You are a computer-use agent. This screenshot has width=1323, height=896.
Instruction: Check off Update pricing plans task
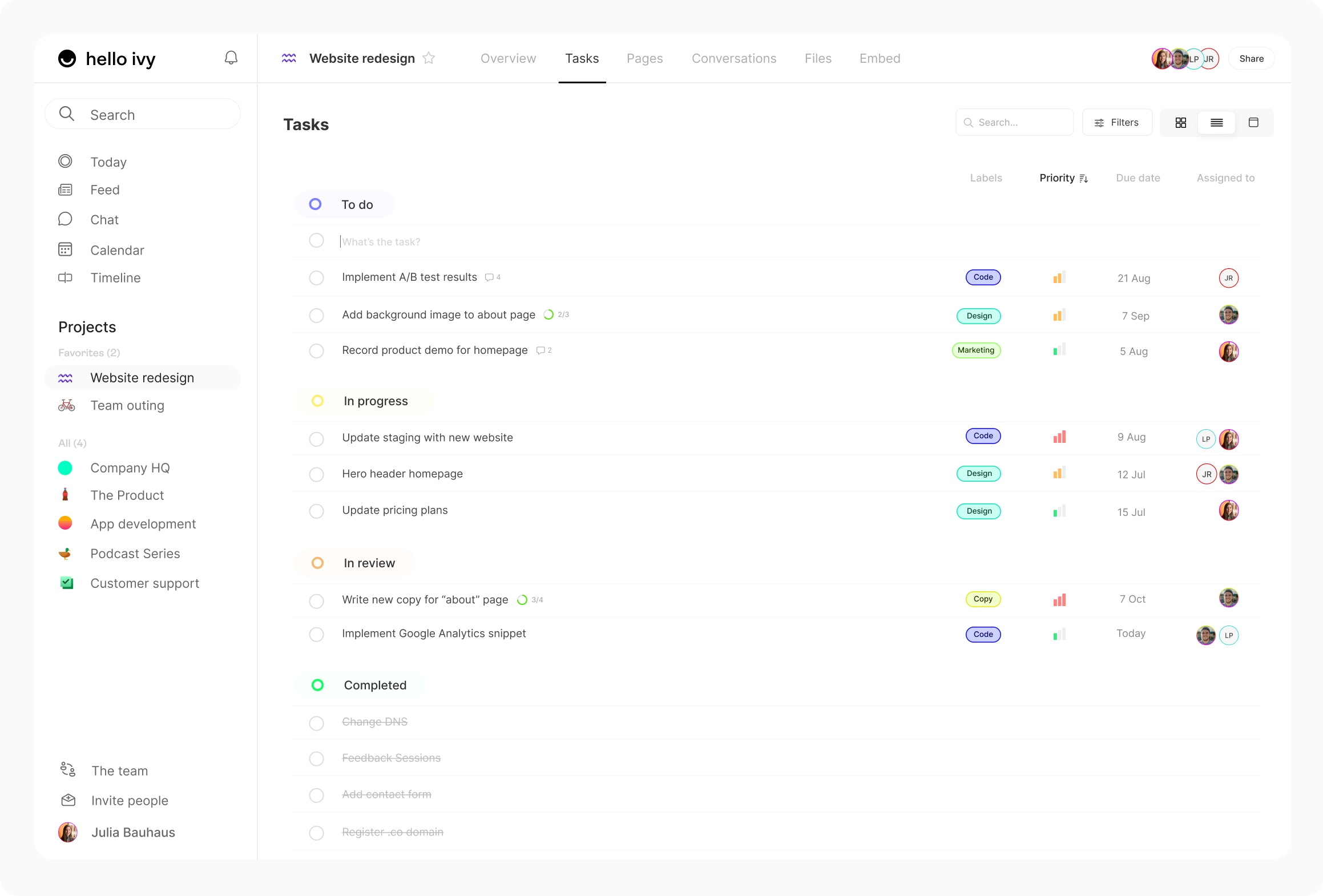click(x=316, y=511)
